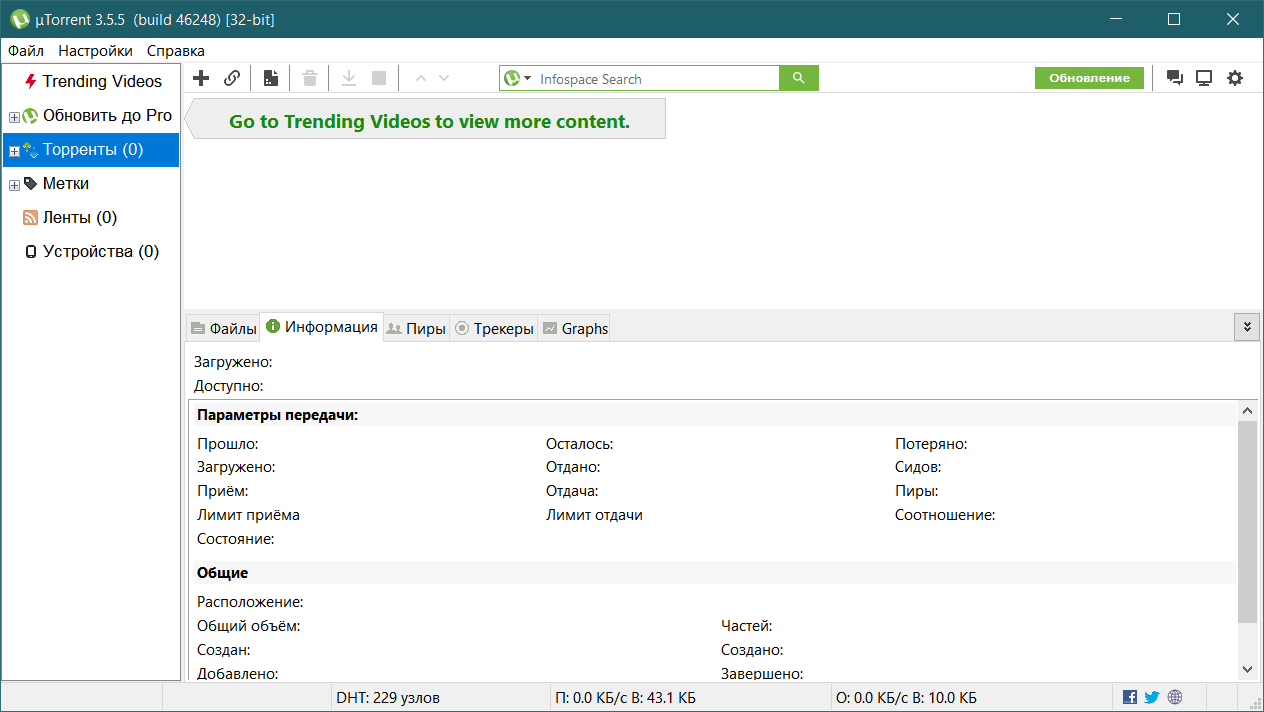
Task: Open settings gear icon in toolbar
Action: (x=1235, y=78)
